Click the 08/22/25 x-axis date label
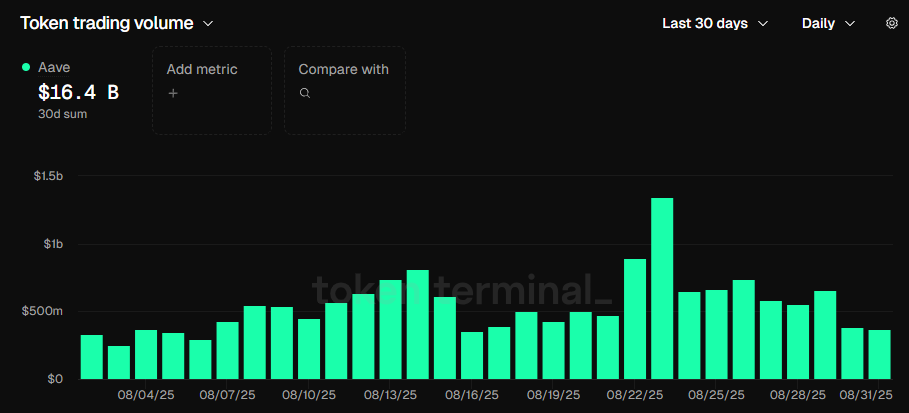This screenshot has height=413, width=909. 635,395
